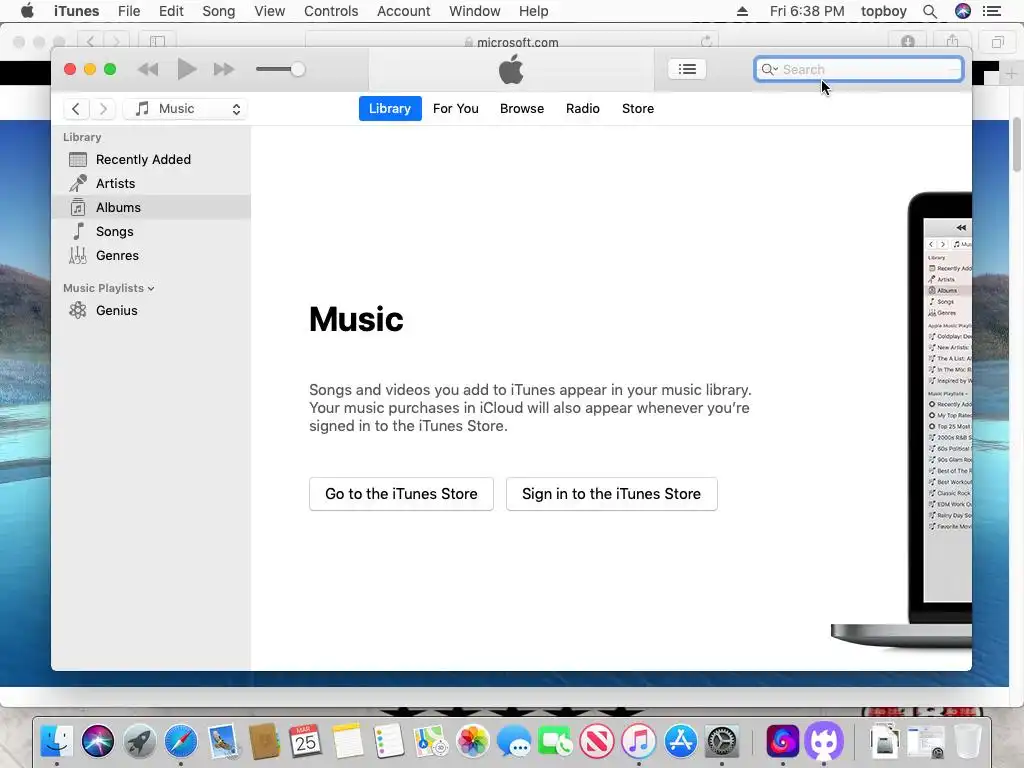Open the Store tab
1024x768 pixels.
click(637, 108)
